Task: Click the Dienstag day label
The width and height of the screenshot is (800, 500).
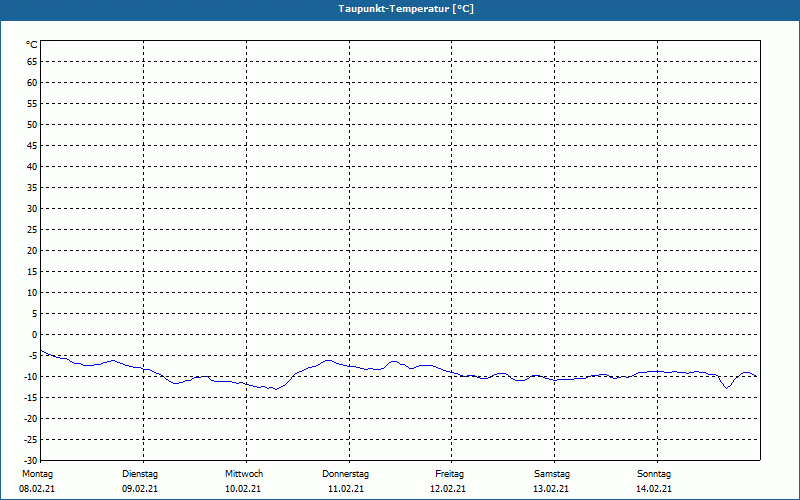Action: coord(140,474)
